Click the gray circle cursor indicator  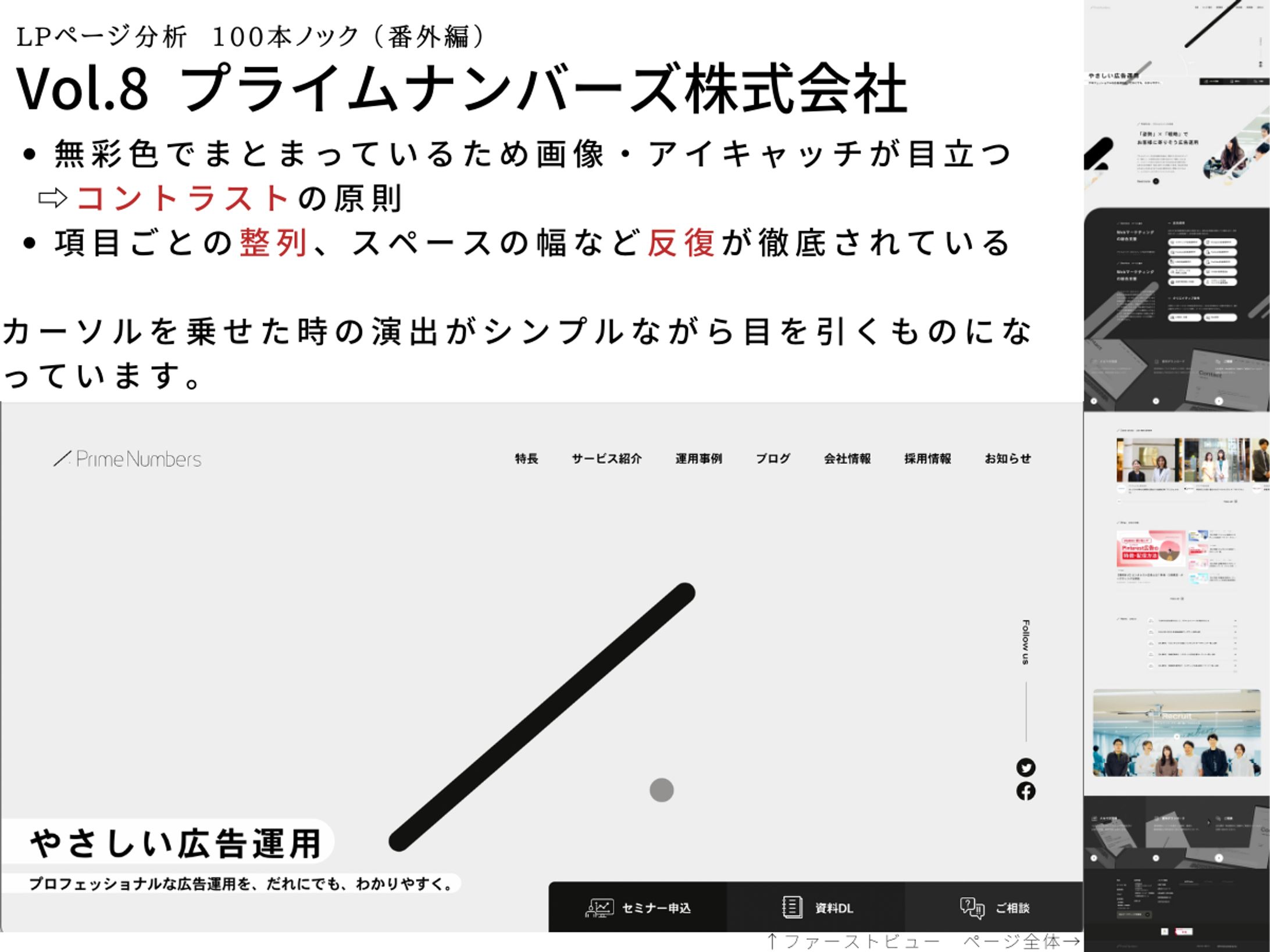661,790
